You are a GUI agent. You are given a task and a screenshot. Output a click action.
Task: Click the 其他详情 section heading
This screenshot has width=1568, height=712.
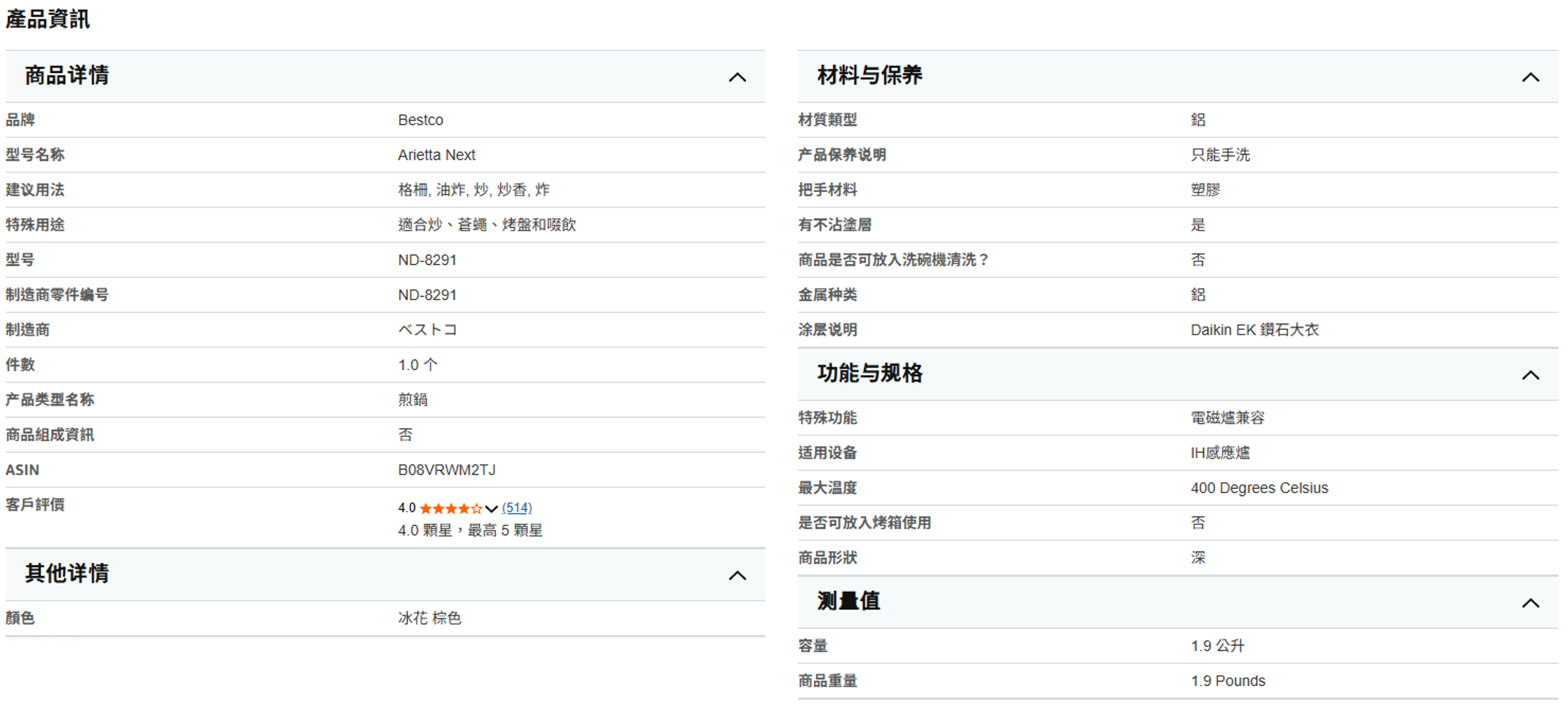click(x=67, y=573)
